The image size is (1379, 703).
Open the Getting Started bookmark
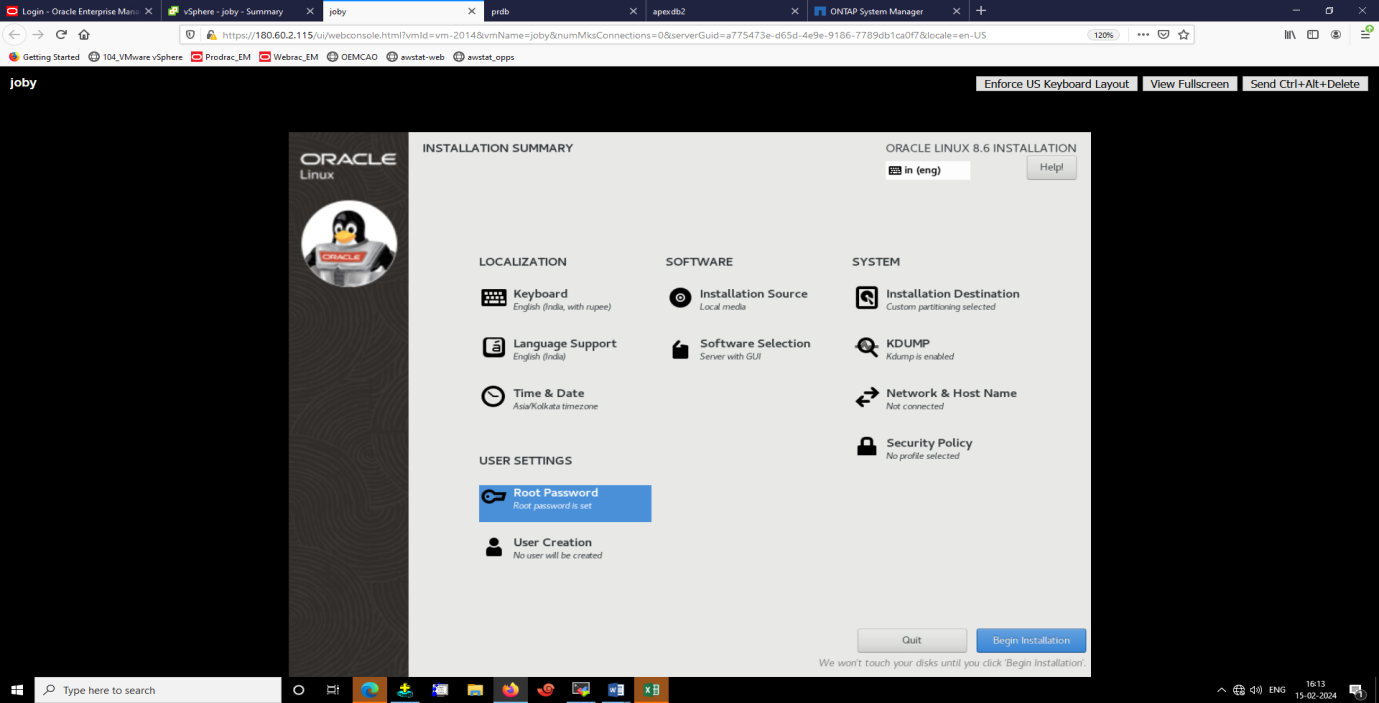click(x=45, y=57)
